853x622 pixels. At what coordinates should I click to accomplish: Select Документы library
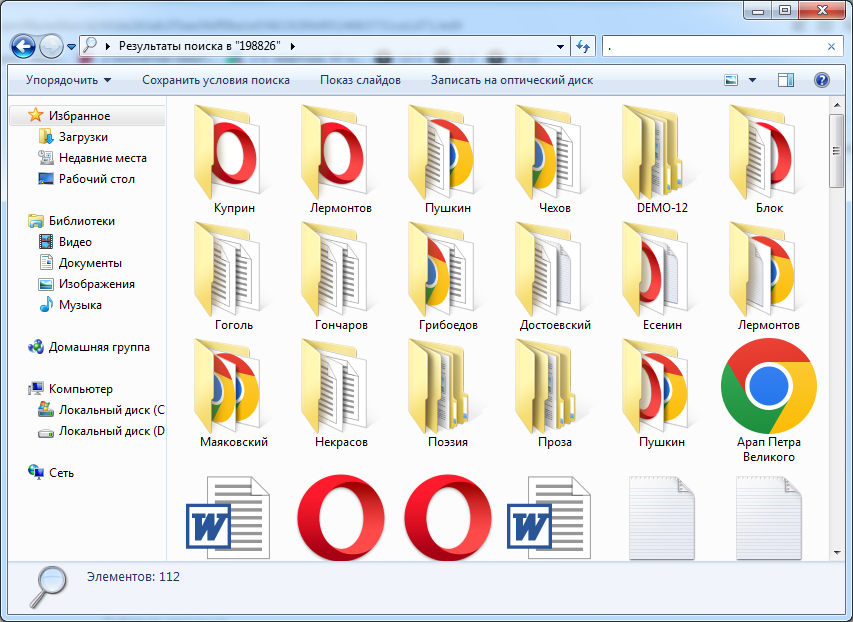point(81,263)
